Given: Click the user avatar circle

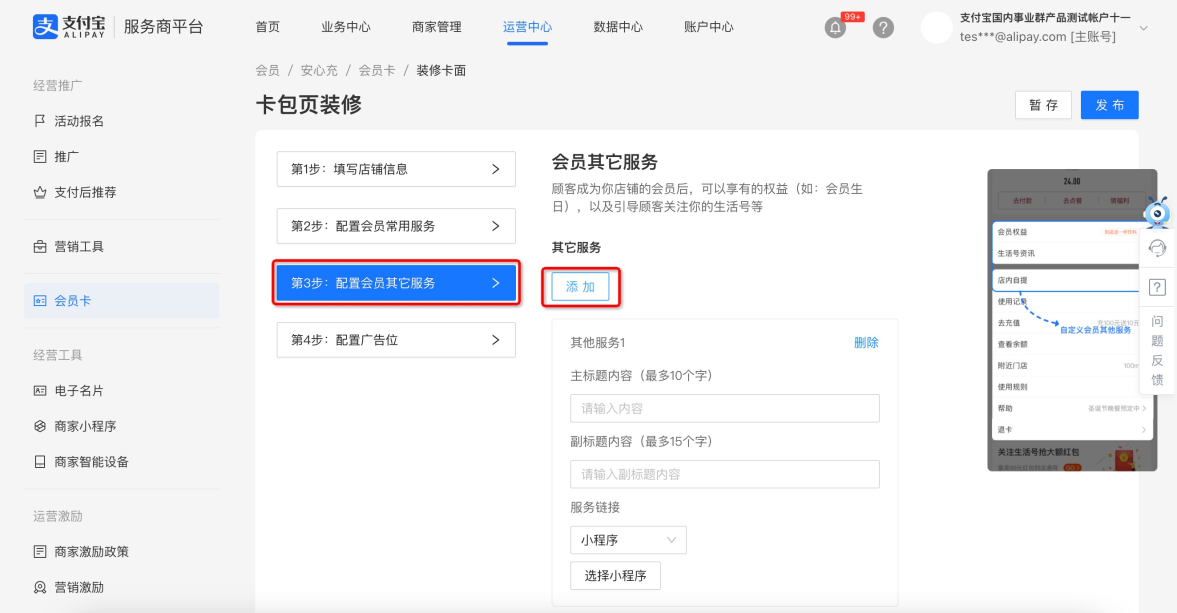Looking at the screenshot, I should tap(936, 28).
